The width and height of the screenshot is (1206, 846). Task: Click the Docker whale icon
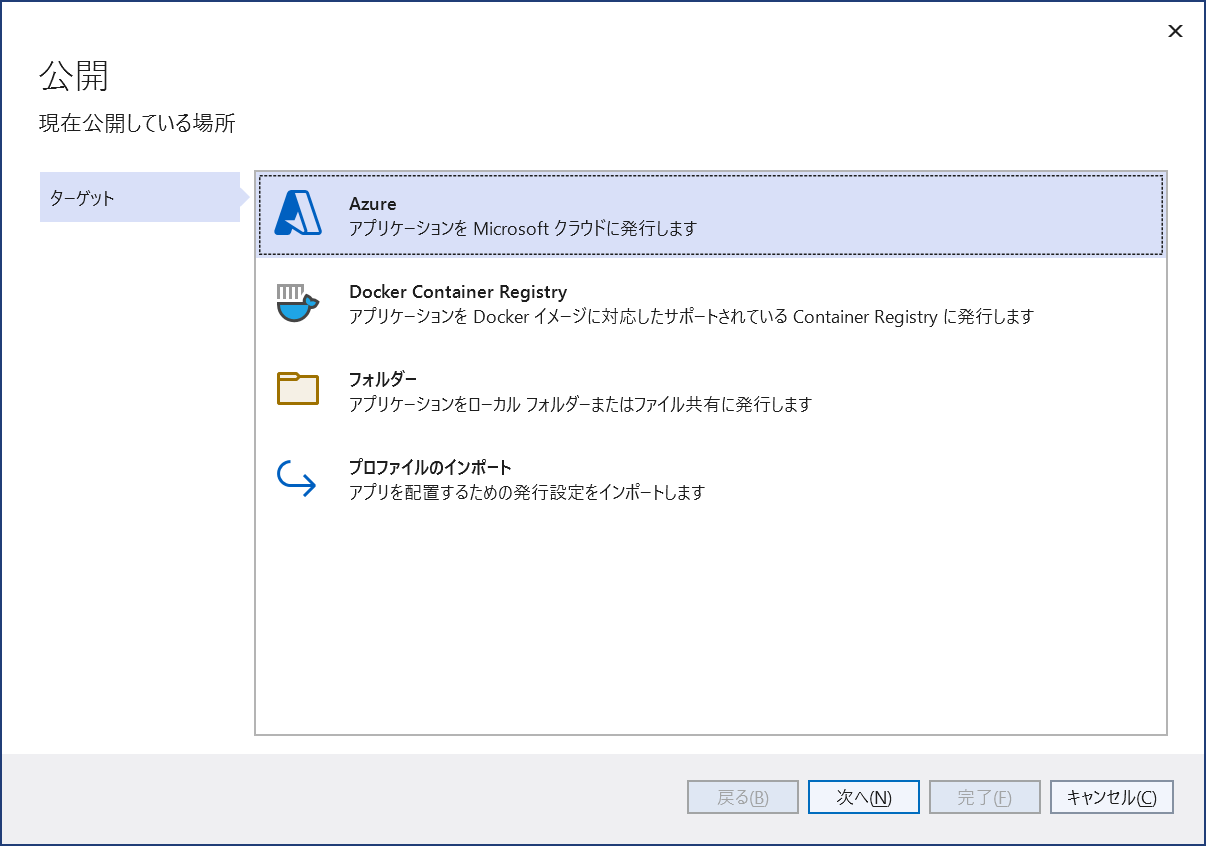click(297, 303)
